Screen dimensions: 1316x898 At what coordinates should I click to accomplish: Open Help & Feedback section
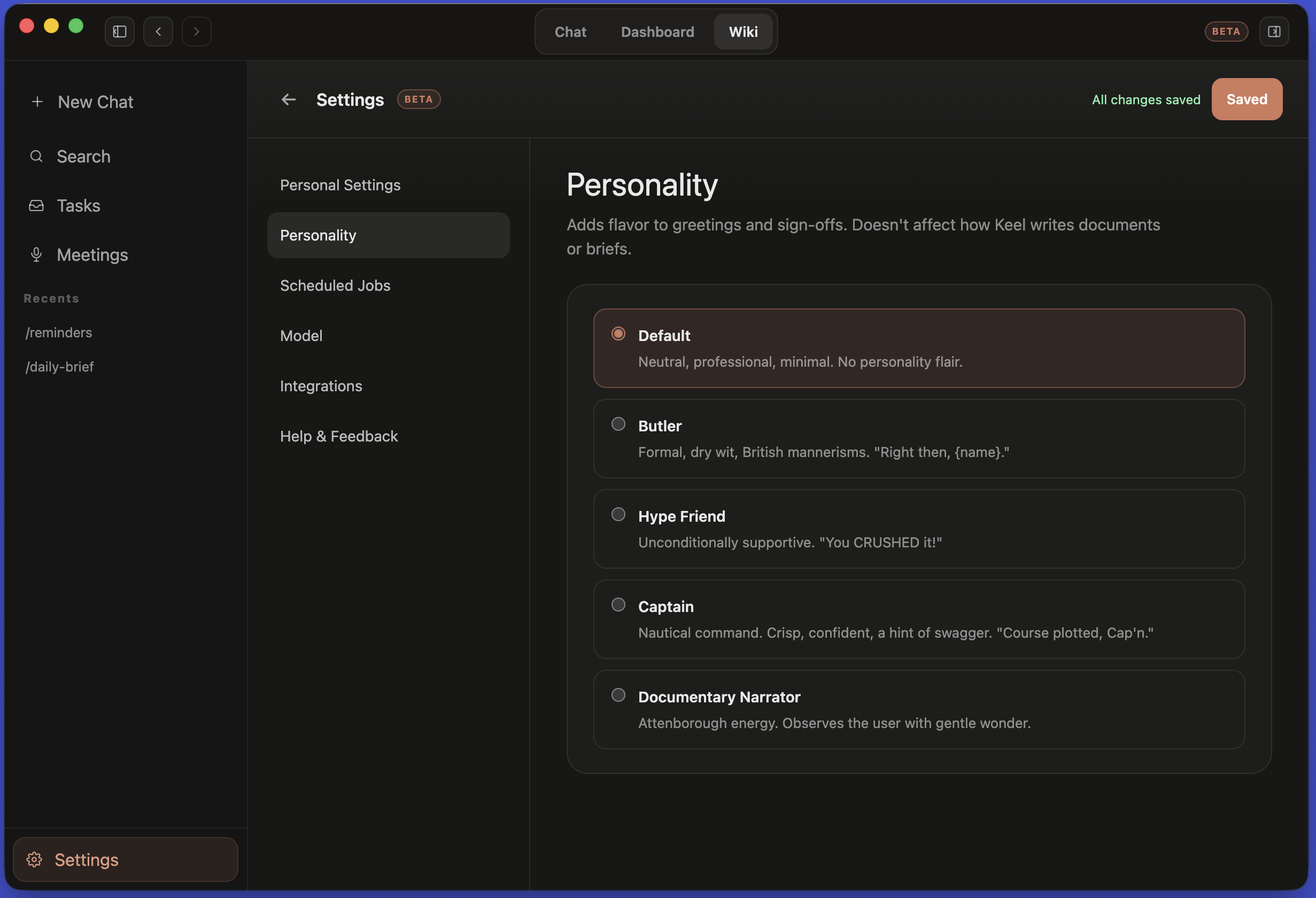tap(389, 436)
